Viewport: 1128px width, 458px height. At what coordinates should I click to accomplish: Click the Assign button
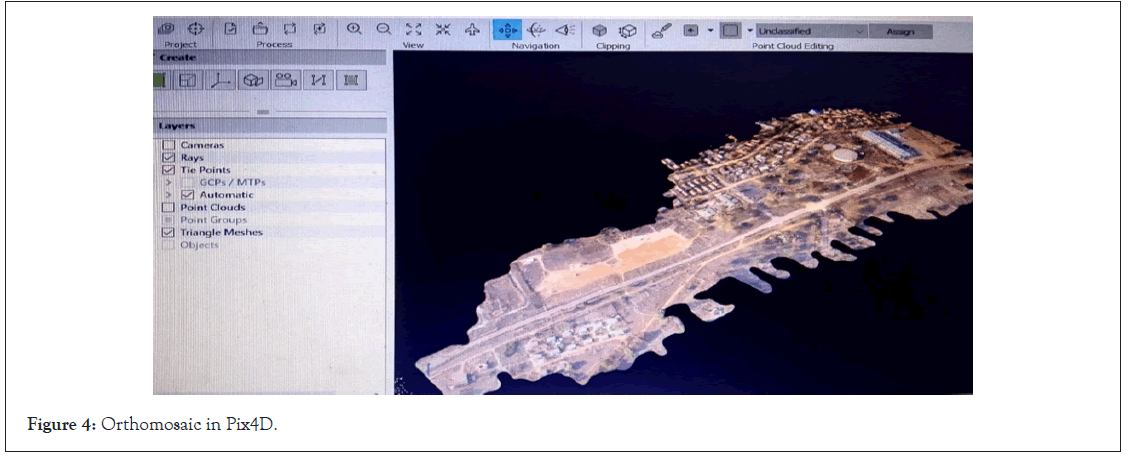point(900,31)
